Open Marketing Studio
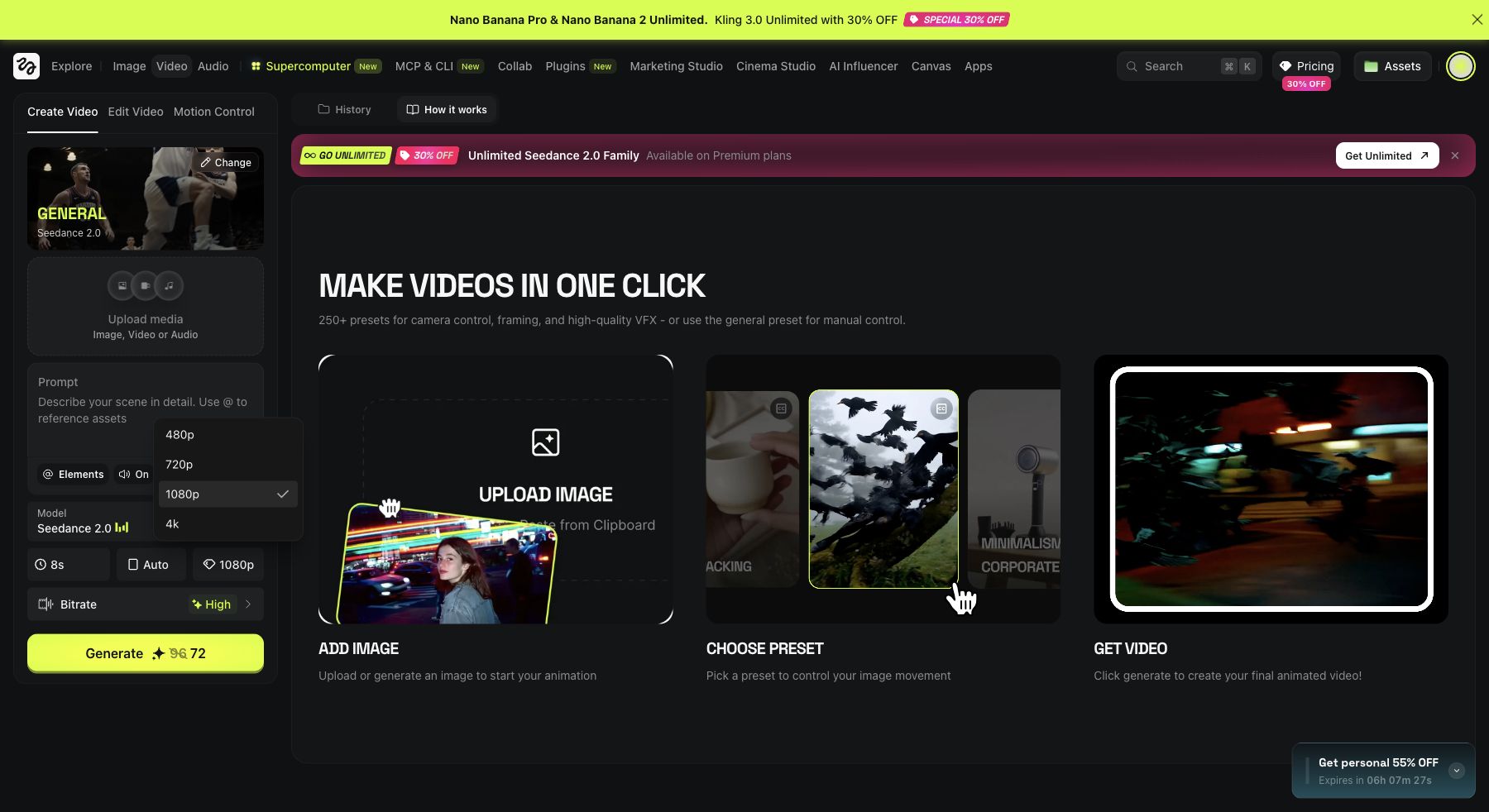The width and height of the screenshot is (1489, 812). (677, 66)
